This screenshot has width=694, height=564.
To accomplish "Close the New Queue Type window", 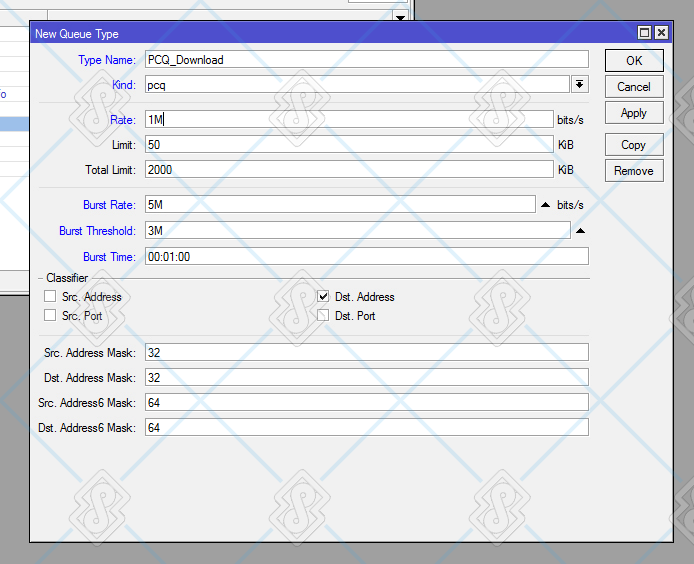I will click(x=661, y=33).
